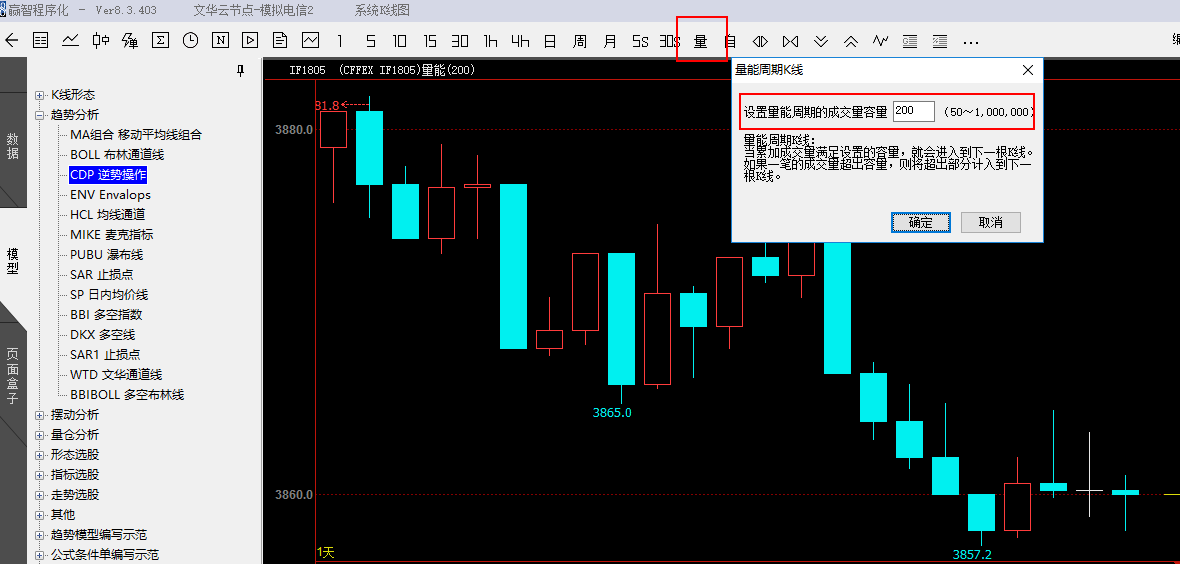Viewport: 1180px width, 564px height.
Task: Select CDP 逆势操作 indicator
Action: (x=108, y=175)
